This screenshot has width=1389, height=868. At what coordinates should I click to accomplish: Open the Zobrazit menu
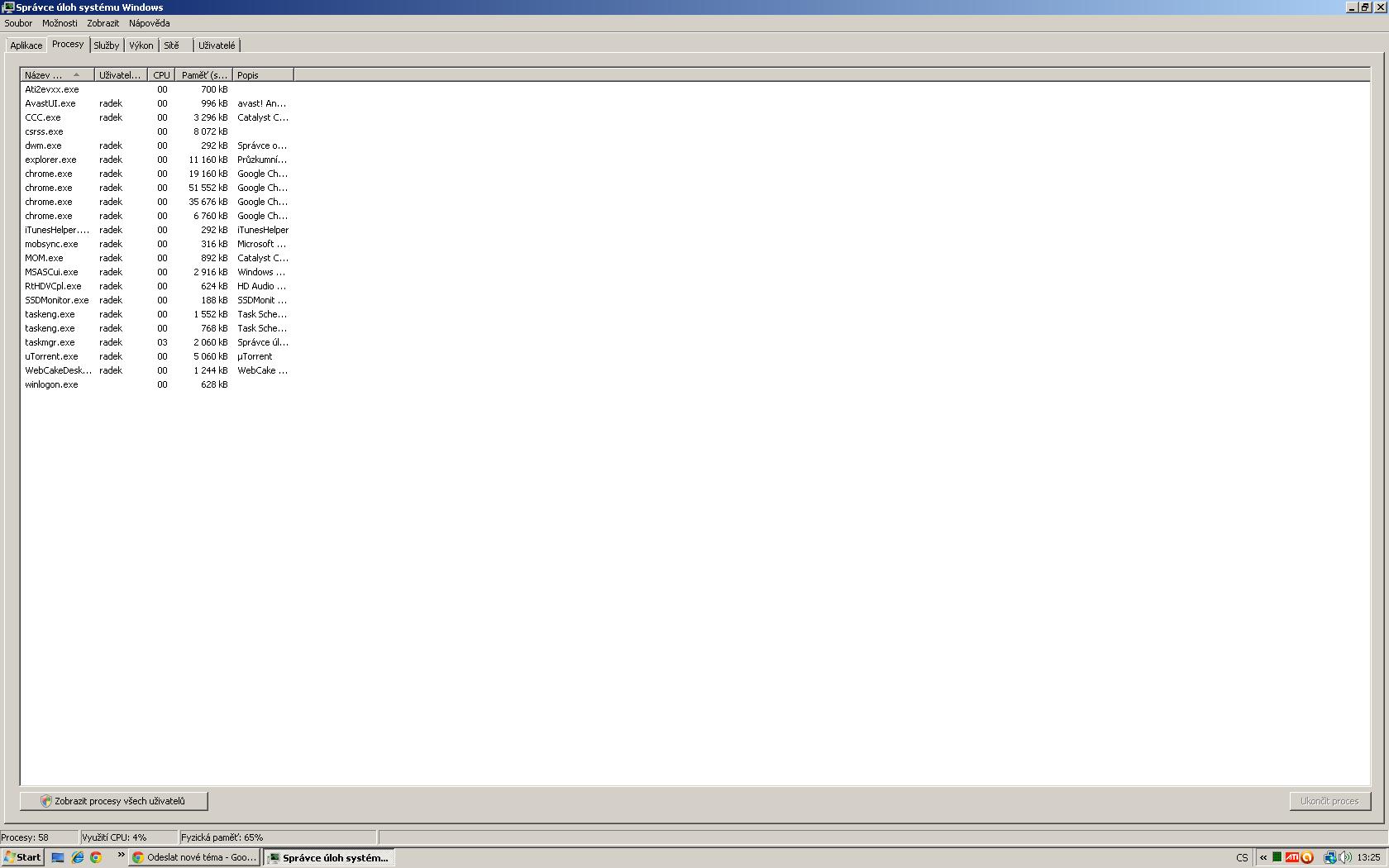click(x=103, y=23)
